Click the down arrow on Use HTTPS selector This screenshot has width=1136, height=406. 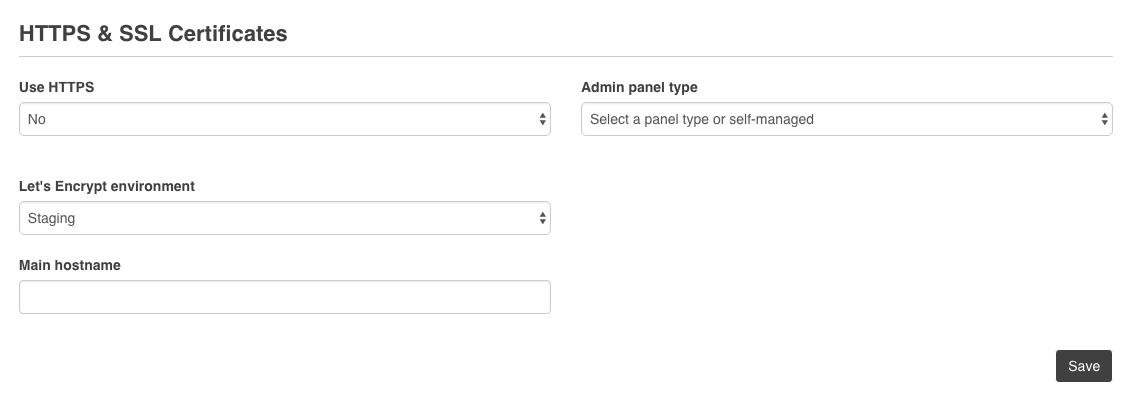[543, 123]
